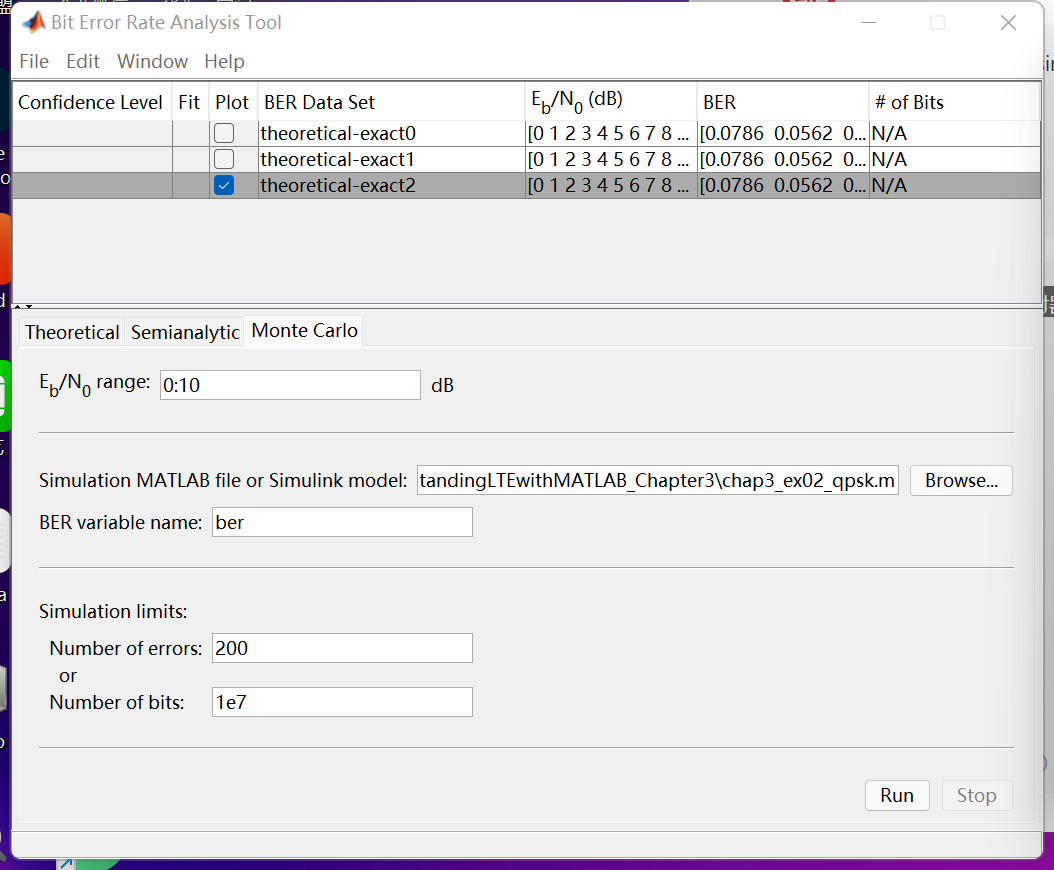The width and height of the screenshot is (1054, 870).
Task: Click the Eb/N0 (dB) column header
Action: coord(610,102)
